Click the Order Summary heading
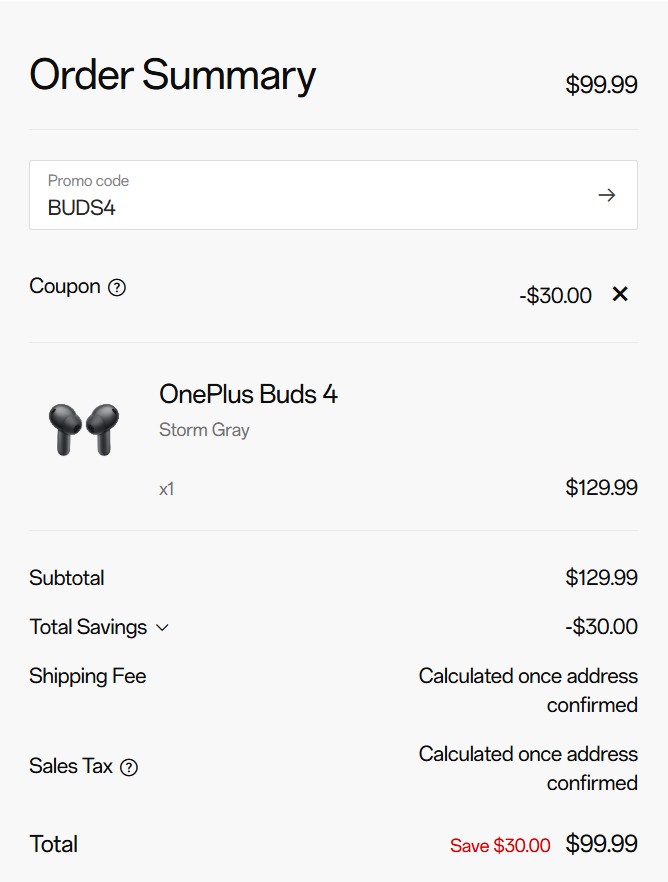Screen dimensions: 668x882 coord(172,75)
